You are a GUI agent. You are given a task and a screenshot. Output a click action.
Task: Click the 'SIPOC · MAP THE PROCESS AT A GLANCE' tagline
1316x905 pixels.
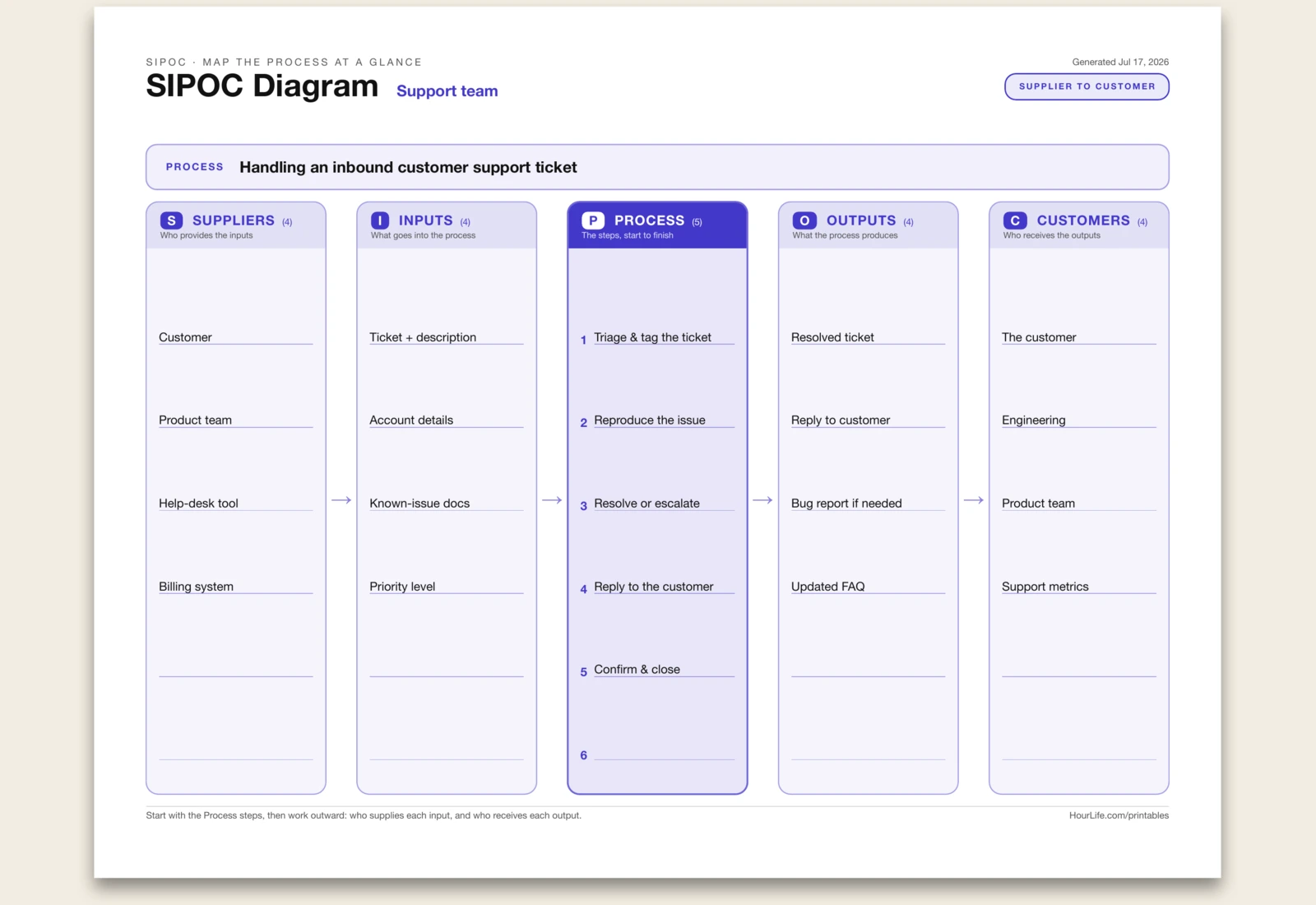(284, 62)
